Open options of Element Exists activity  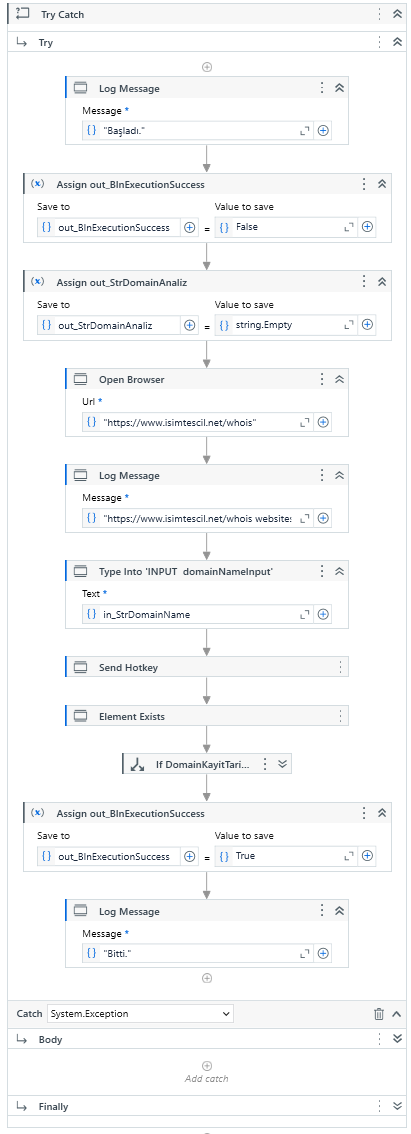coord(340,717)
